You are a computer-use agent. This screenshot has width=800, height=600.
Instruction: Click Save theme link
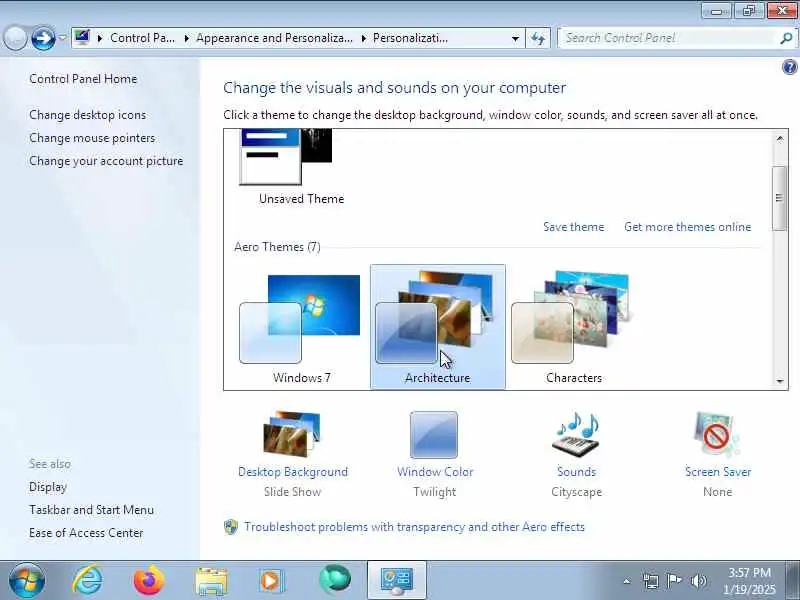(x=573, y=227)
